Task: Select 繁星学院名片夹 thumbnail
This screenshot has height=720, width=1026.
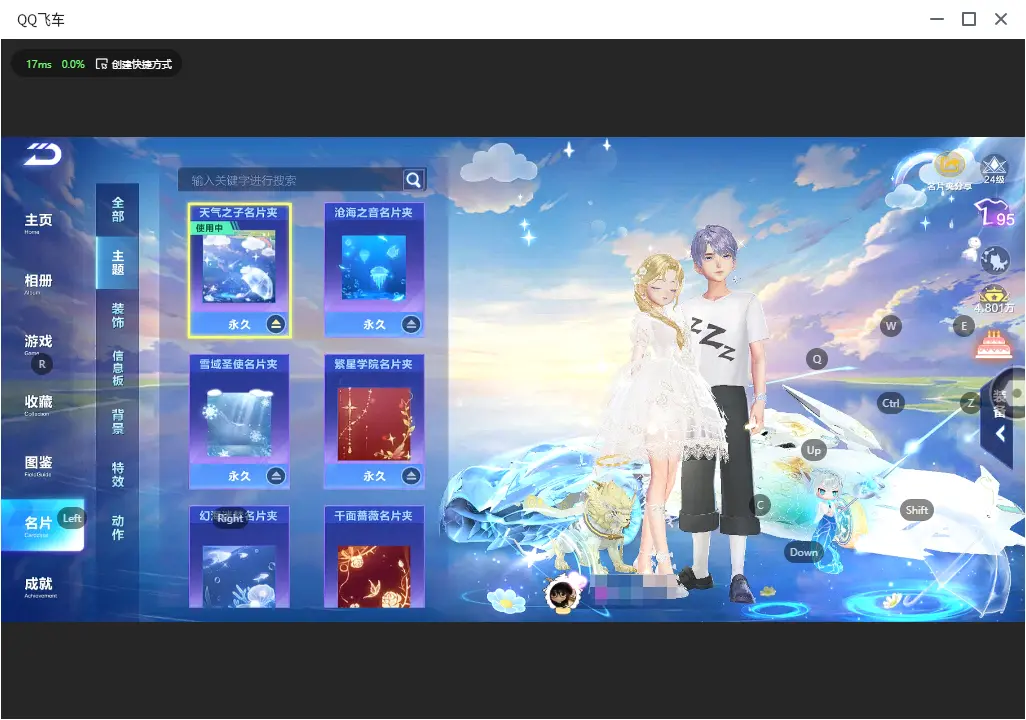Action: tap(374, 422)
